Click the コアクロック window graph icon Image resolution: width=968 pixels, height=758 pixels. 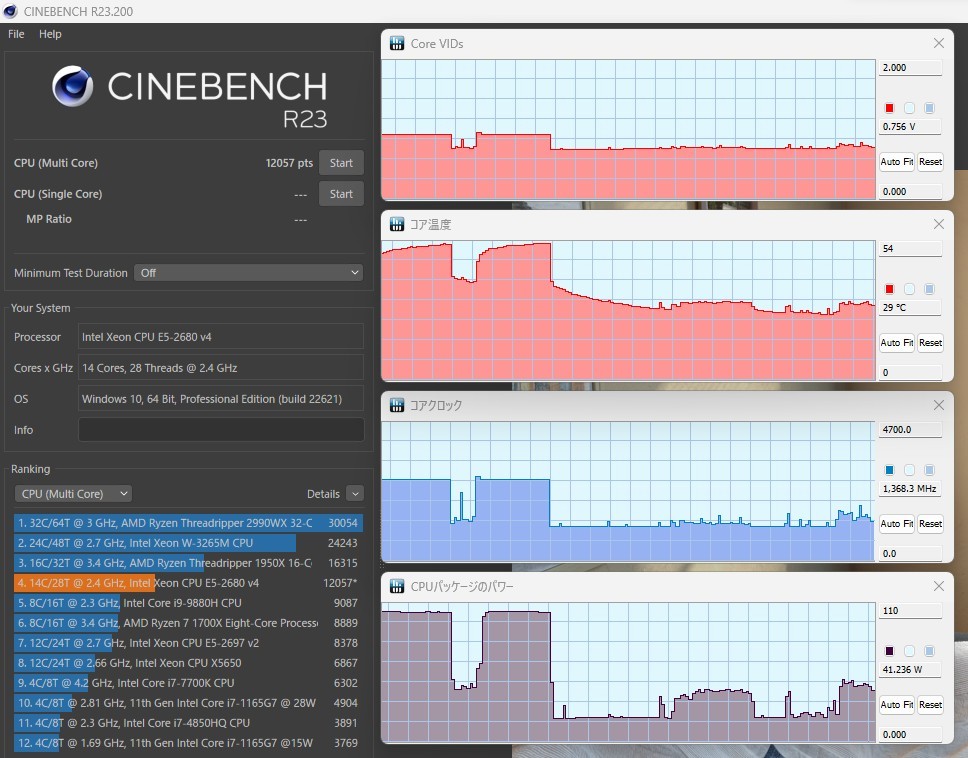pyautogui.click(x=397, y=405)
